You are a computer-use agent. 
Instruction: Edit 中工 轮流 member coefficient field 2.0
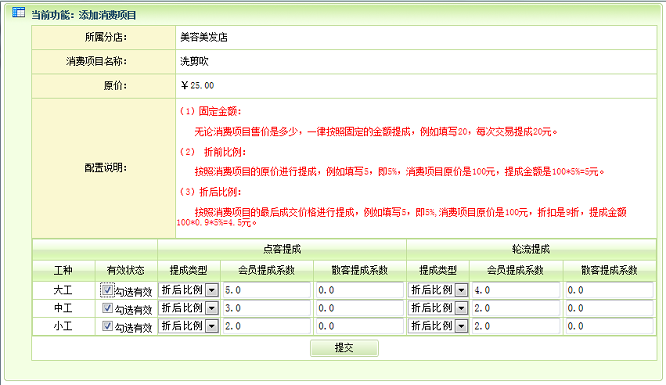pyautogui.click(x=516, y=308)
